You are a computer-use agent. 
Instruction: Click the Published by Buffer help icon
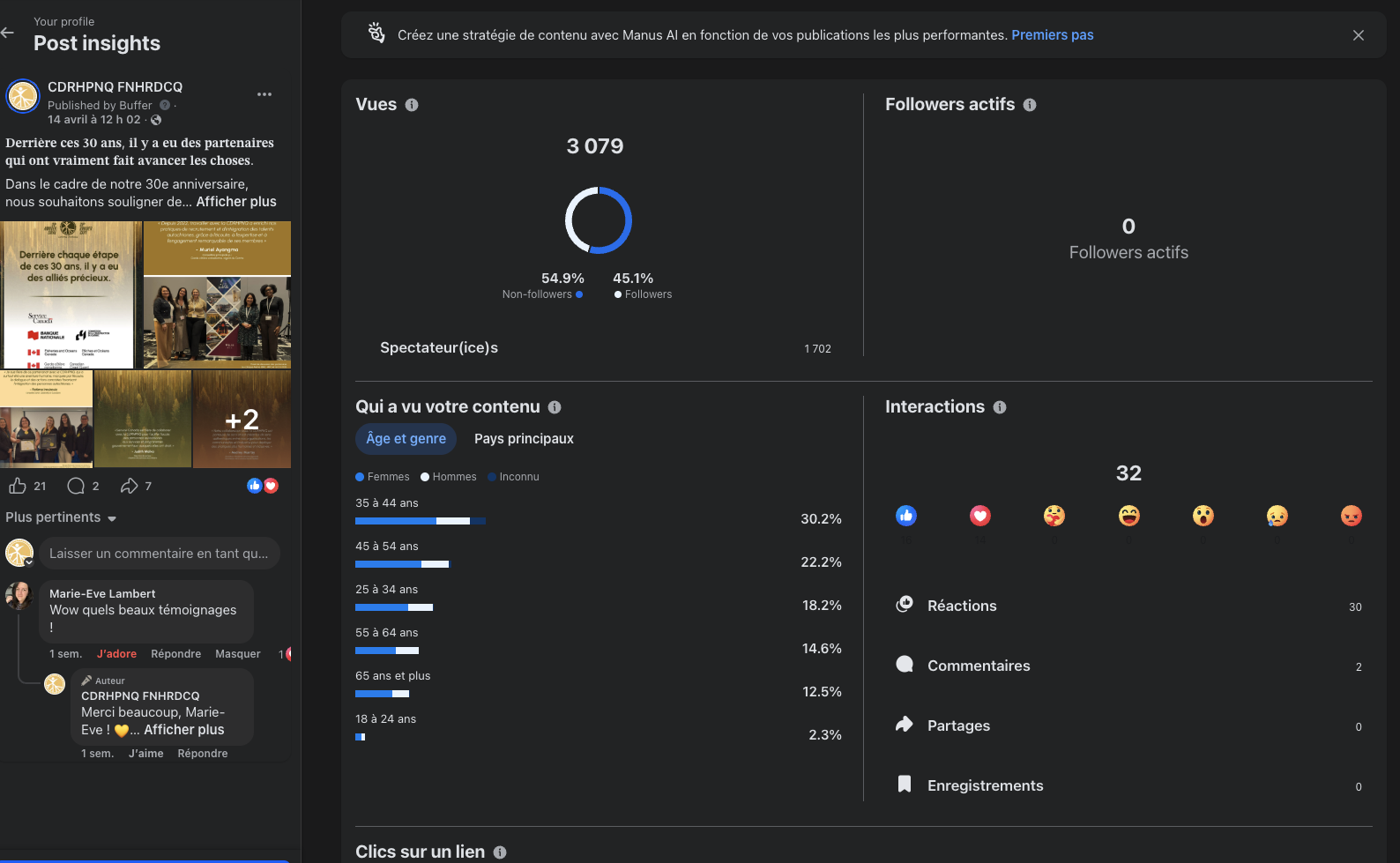point(165,105)
